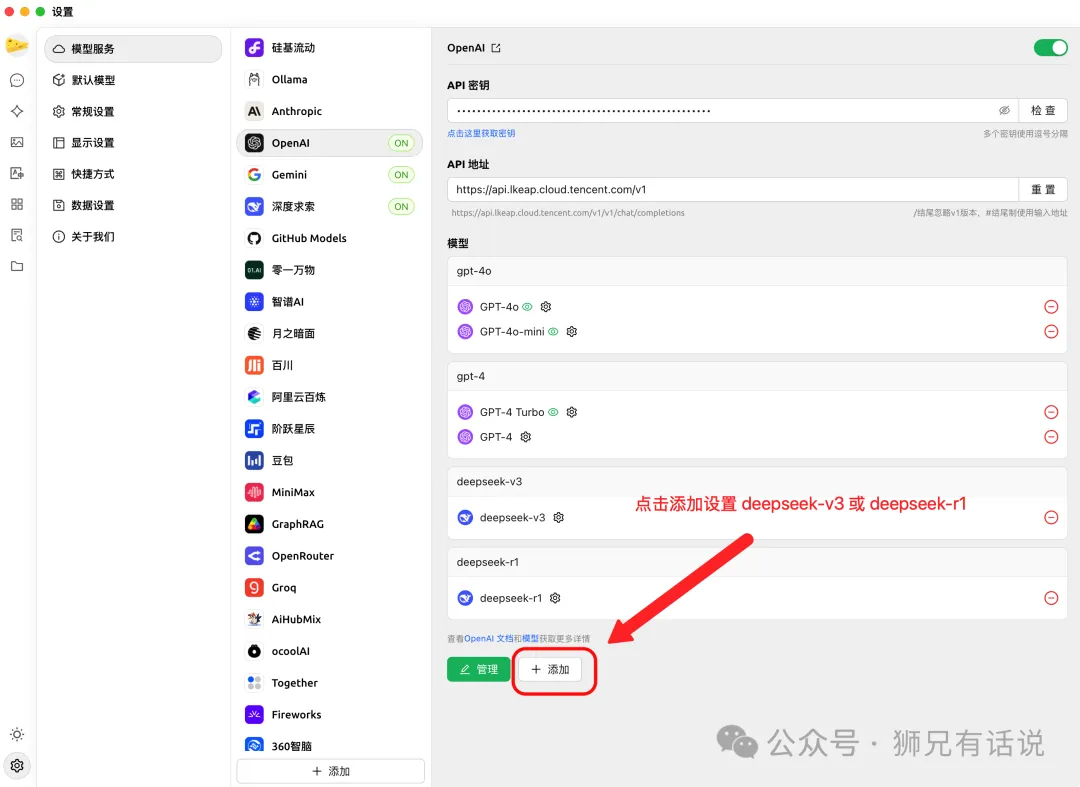Open 数据设置 settings section
The width and height of the screenshot is (1080, 787).
click(133, 205)
